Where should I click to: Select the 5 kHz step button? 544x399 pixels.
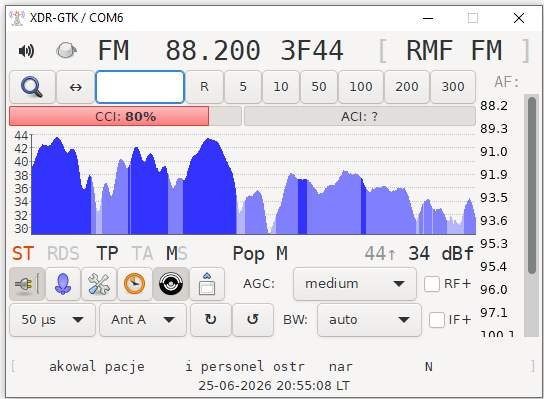[x=243, y=87]
